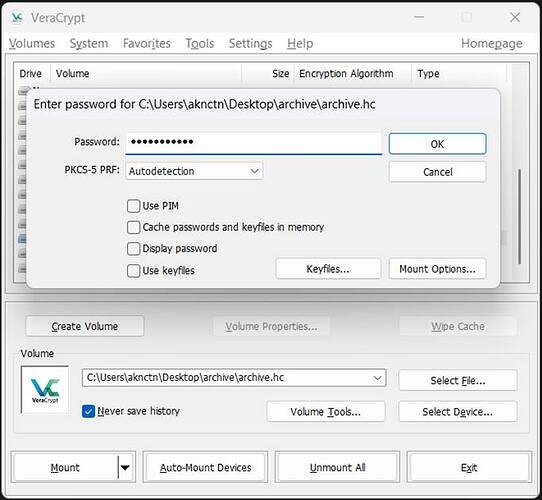Viewport: 542px width, 500px height.
Task: Click the Size column header
Action: tap(268, 73)
